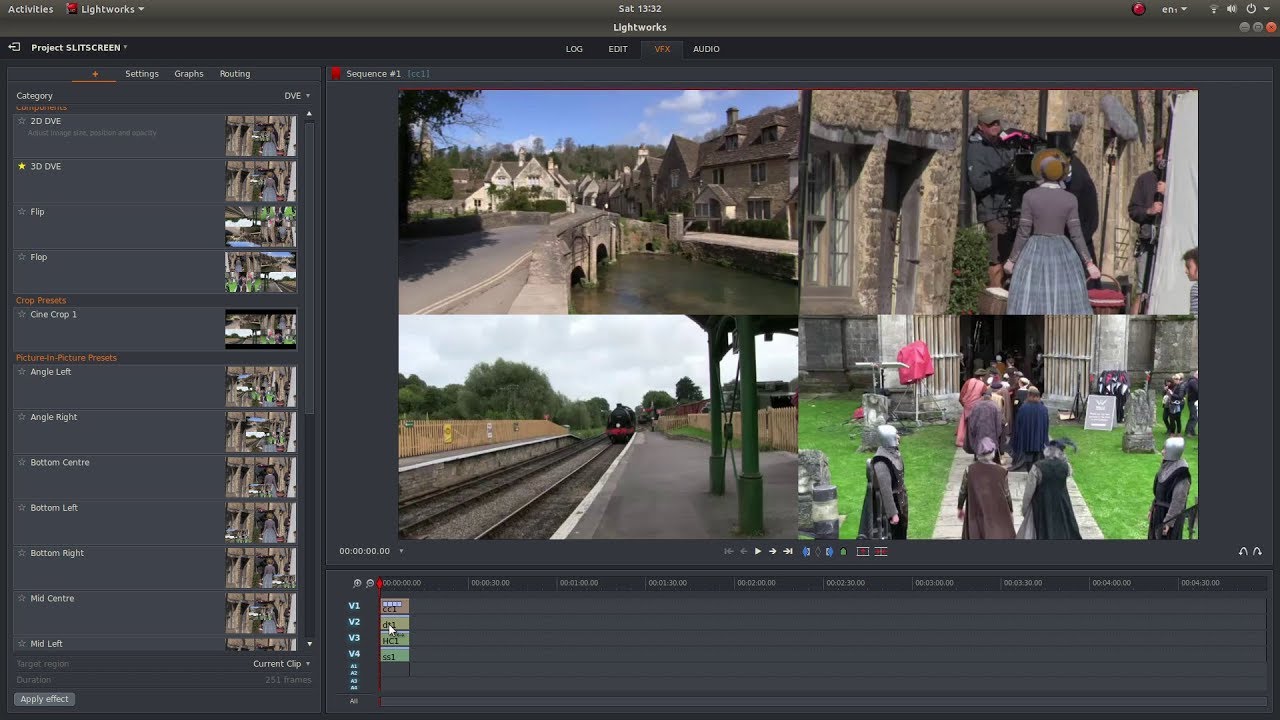Favorite the Flip effect star

coord(22,212)
